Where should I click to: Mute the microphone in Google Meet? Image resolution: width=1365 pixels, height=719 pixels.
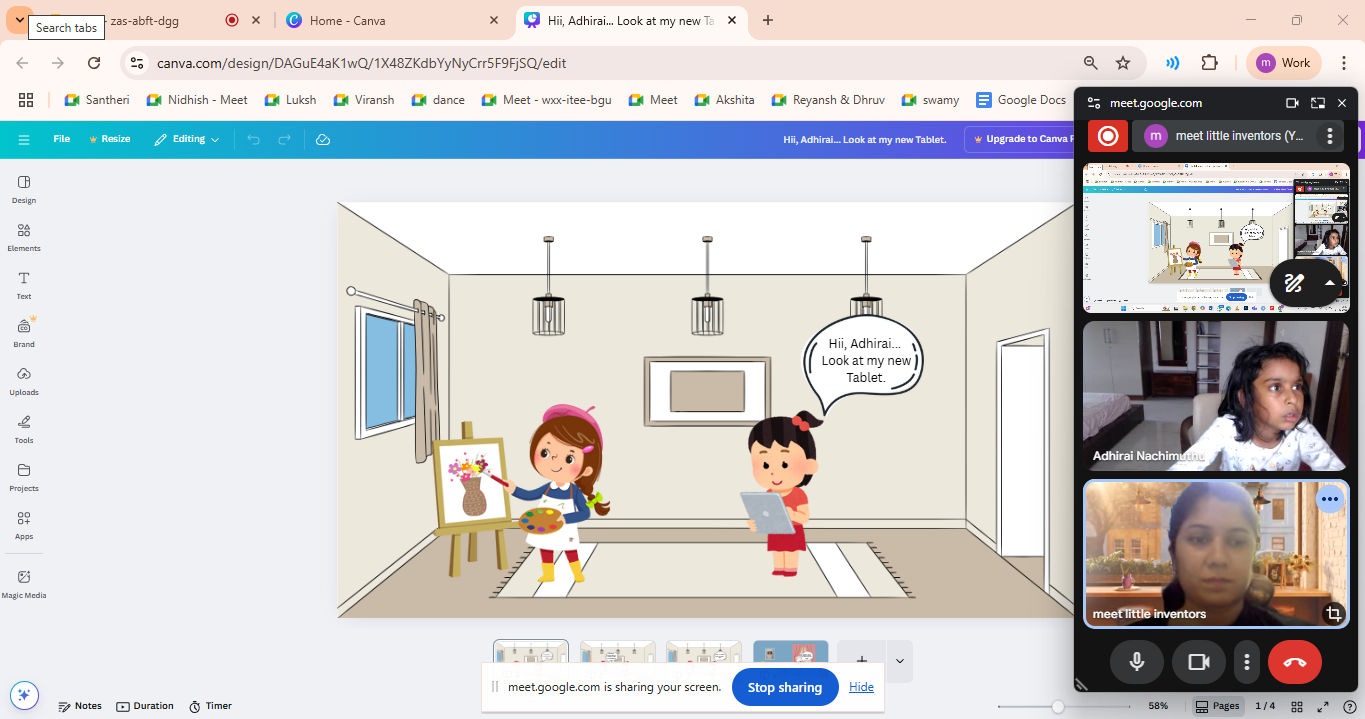pos(1136,662)
